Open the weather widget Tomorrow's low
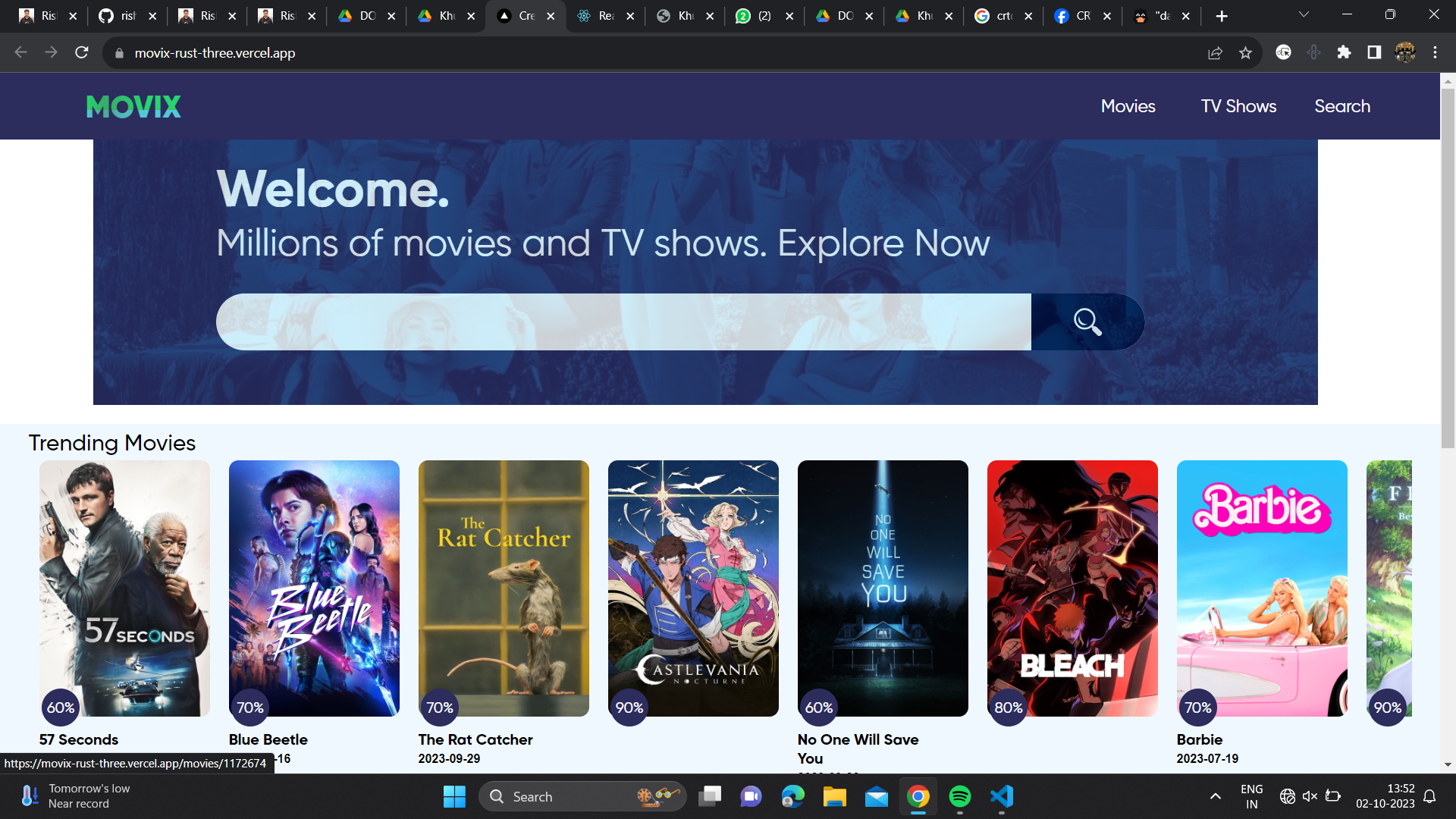 tap(76, 796)
